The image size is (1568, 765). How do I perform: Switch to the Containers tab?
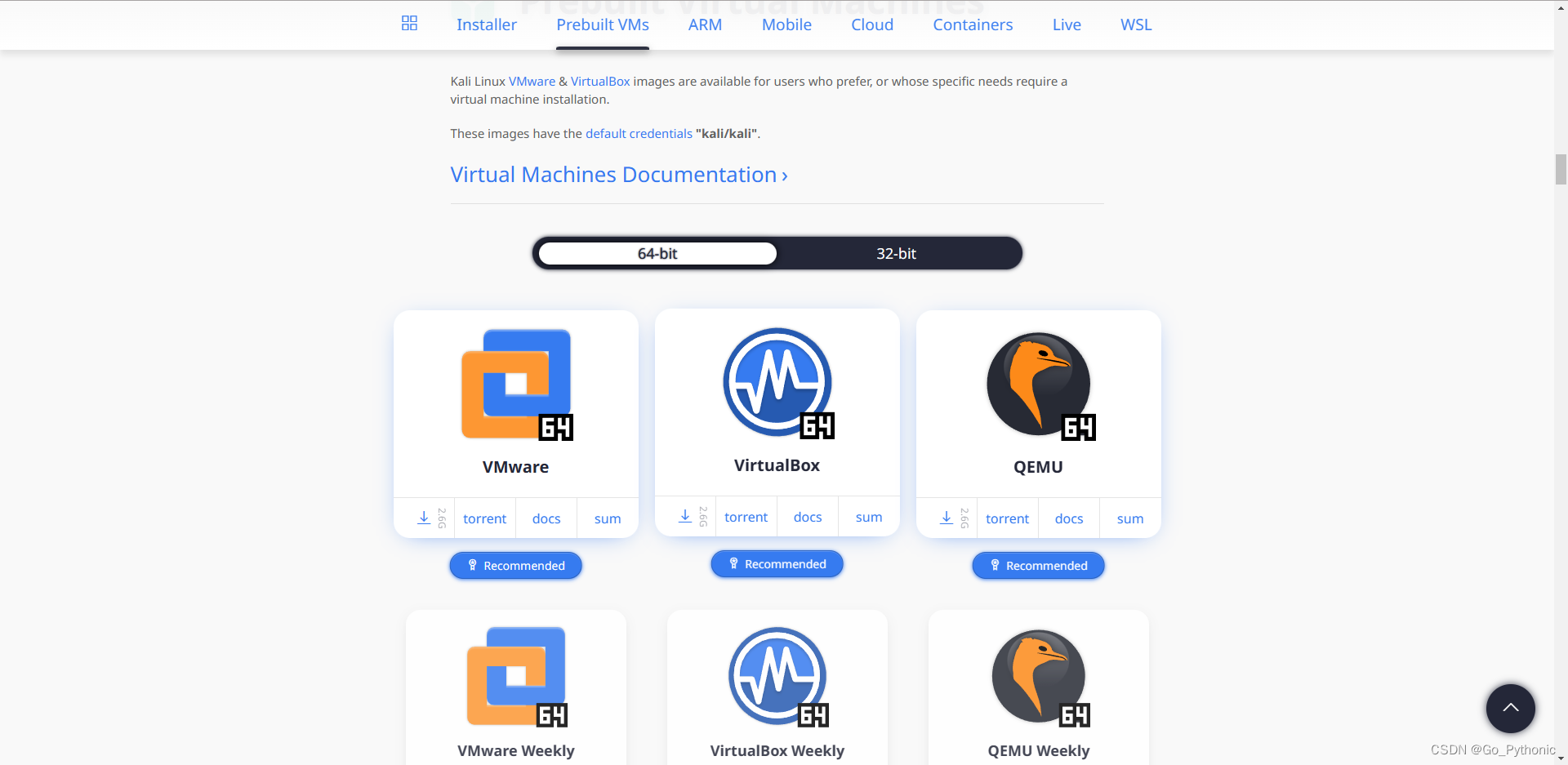tap(973, 24)
